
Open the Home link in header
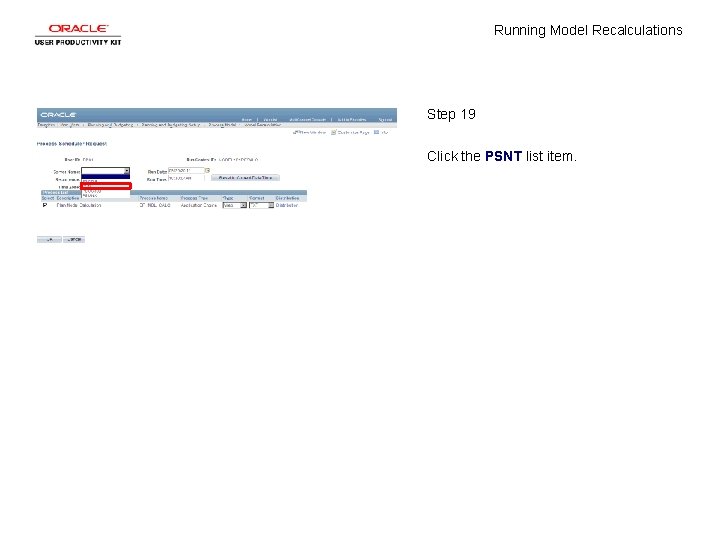pyautogui.click(x=247, y=119)
